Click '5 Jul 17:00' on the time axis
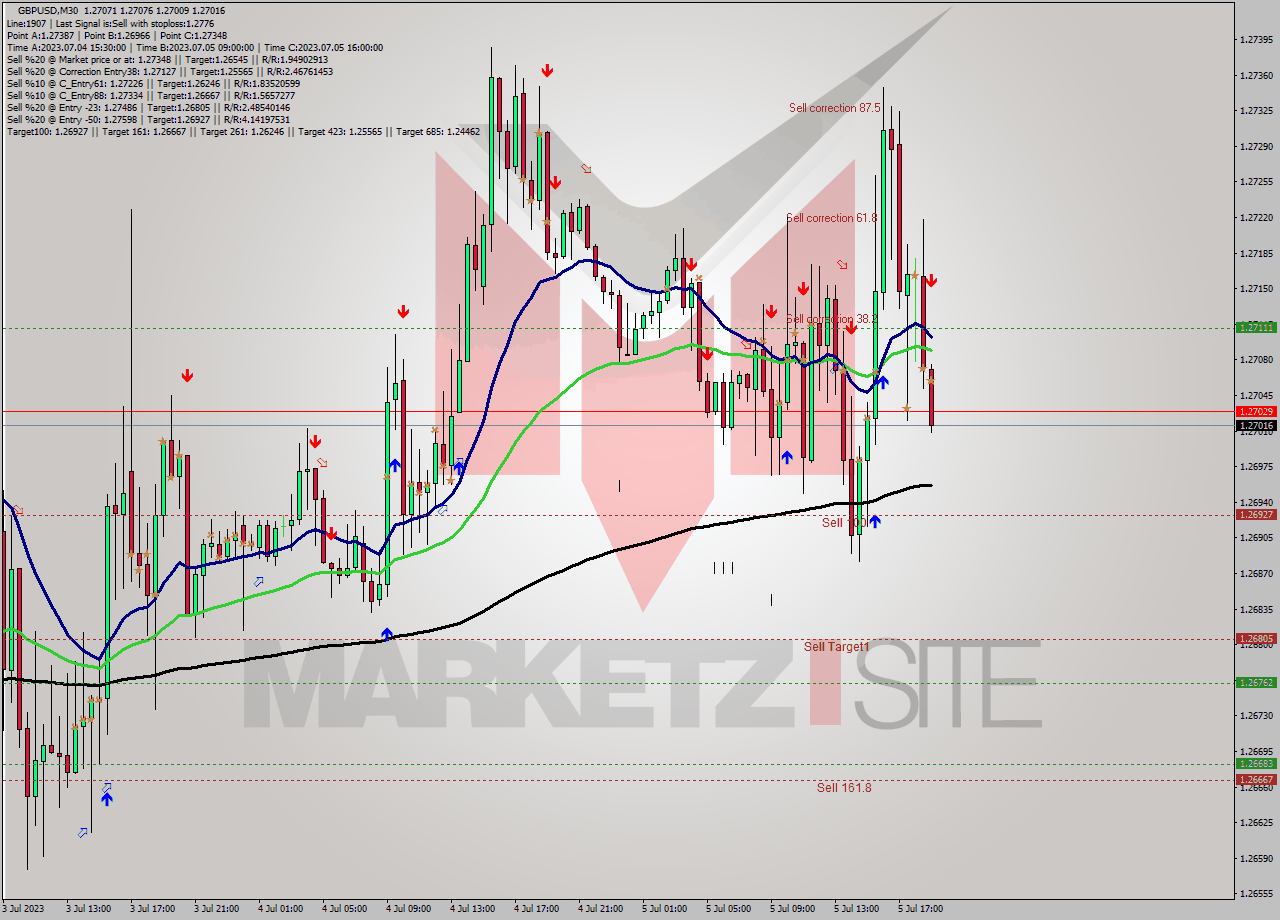The image size is (1280, 920). click(919, 909)
